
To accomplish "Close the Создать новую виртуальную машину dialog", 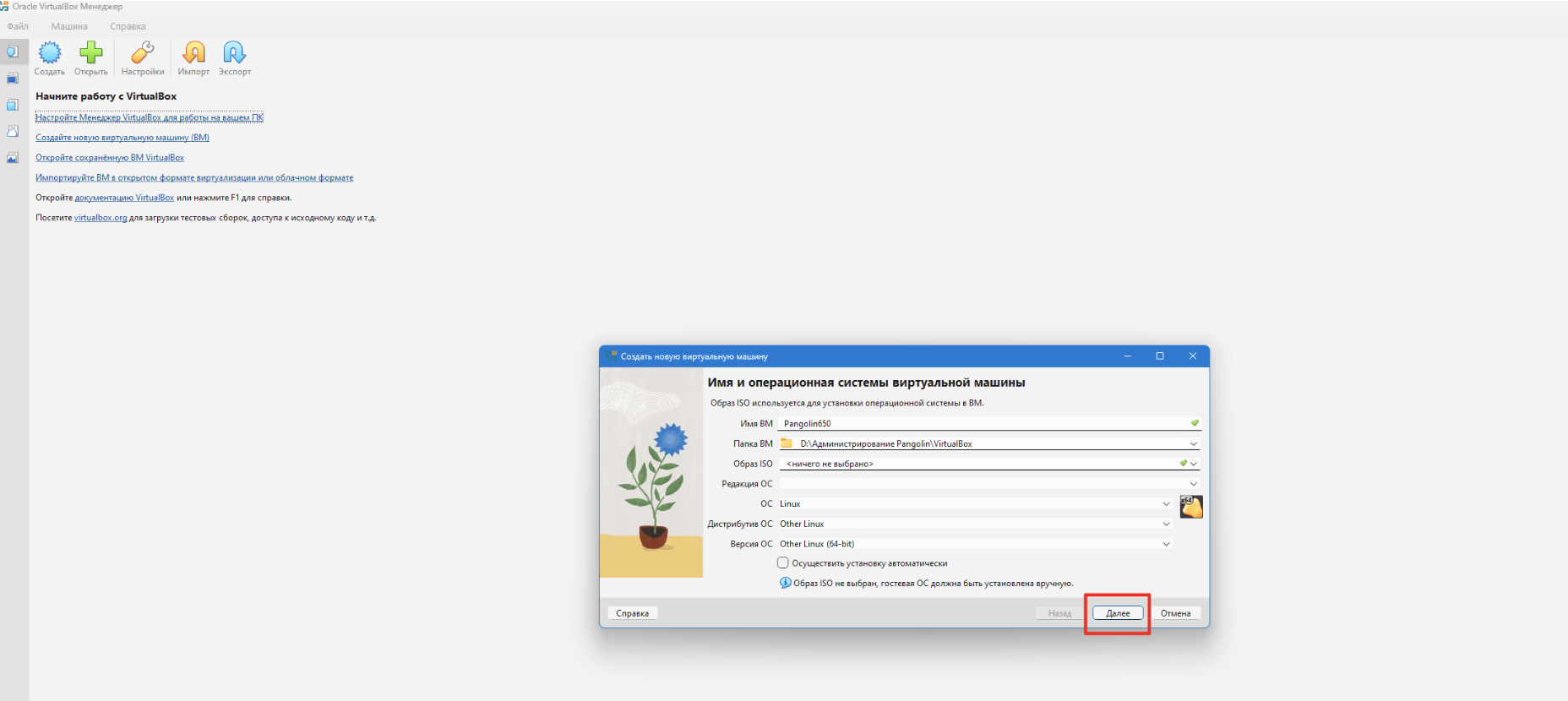I will click(x=1193, y=356).
